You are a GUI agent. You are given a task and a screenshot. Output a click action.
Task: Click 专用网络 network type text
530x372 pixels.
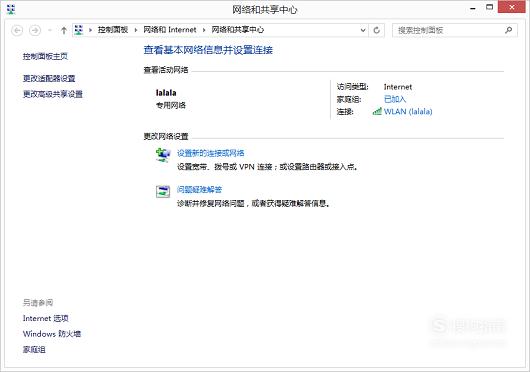pyautogui.click(x=171, y=105)
